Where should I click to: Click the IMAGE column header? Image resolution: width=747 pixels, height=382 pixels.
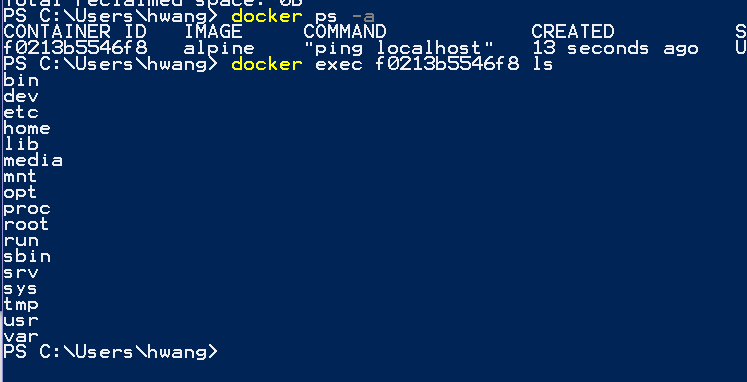(x=213, y=32)
